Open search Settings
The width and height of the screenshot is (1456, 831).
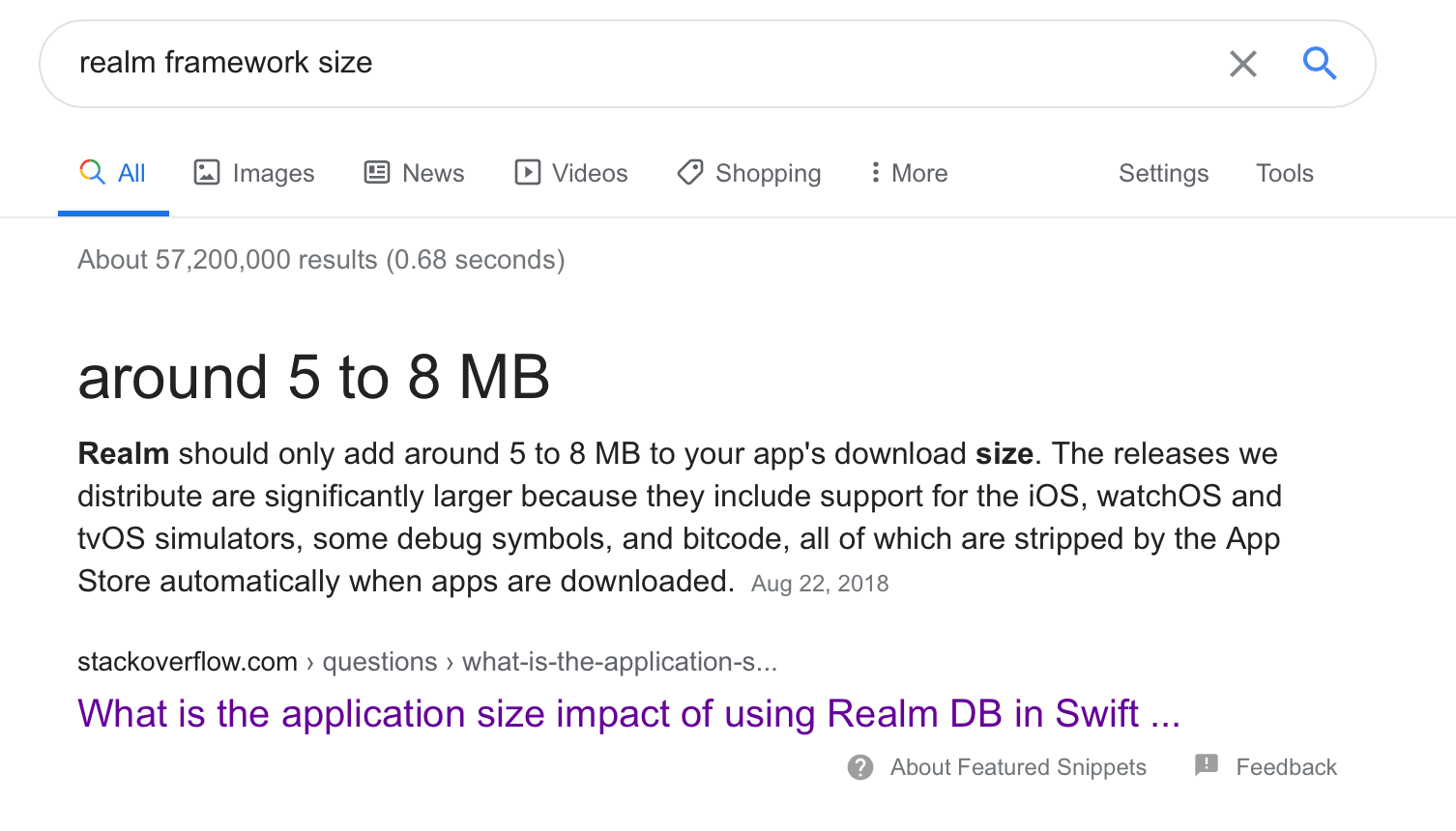coord(1163,173)
